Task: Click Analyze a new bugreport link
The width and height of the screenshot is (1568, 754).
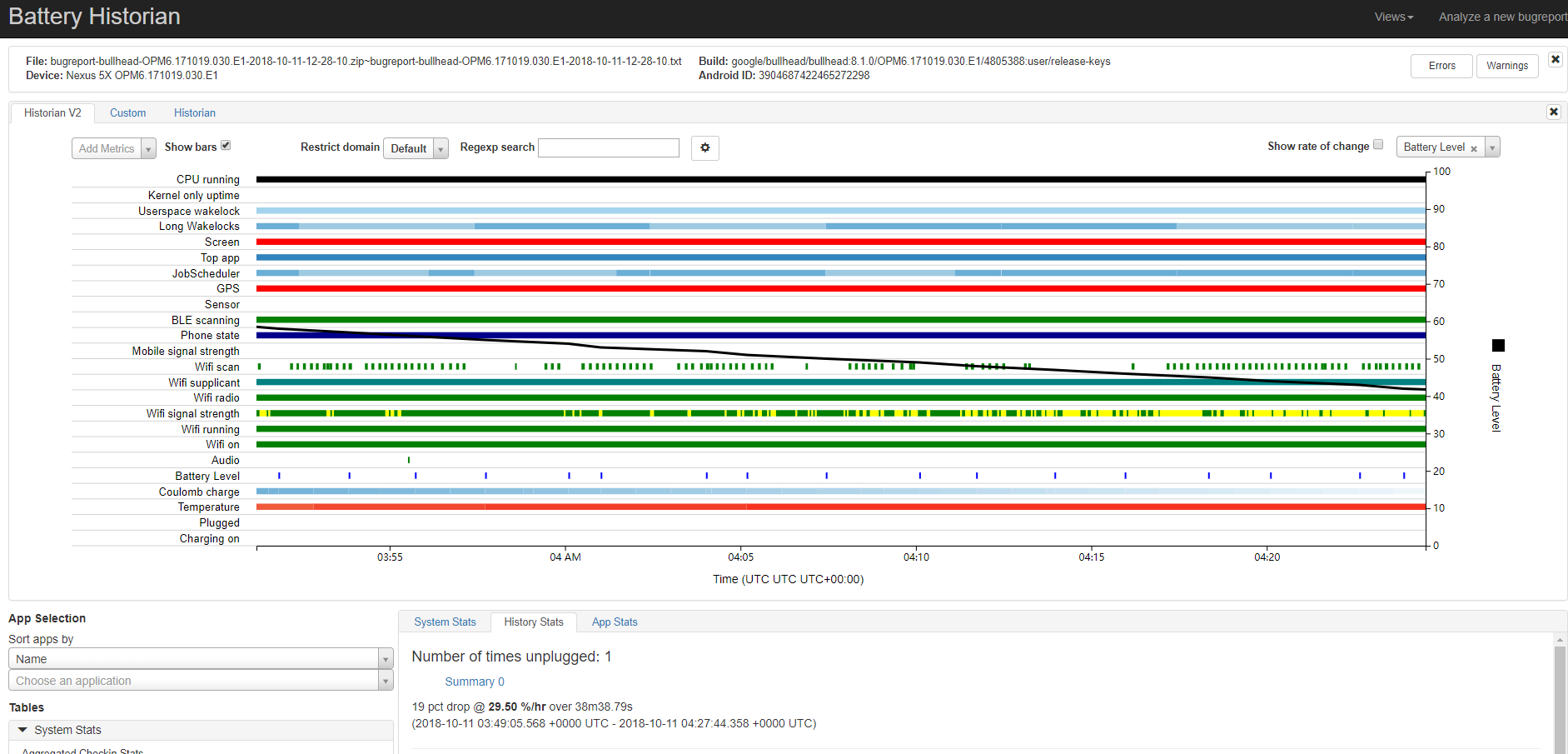Action: (1503, 17)
